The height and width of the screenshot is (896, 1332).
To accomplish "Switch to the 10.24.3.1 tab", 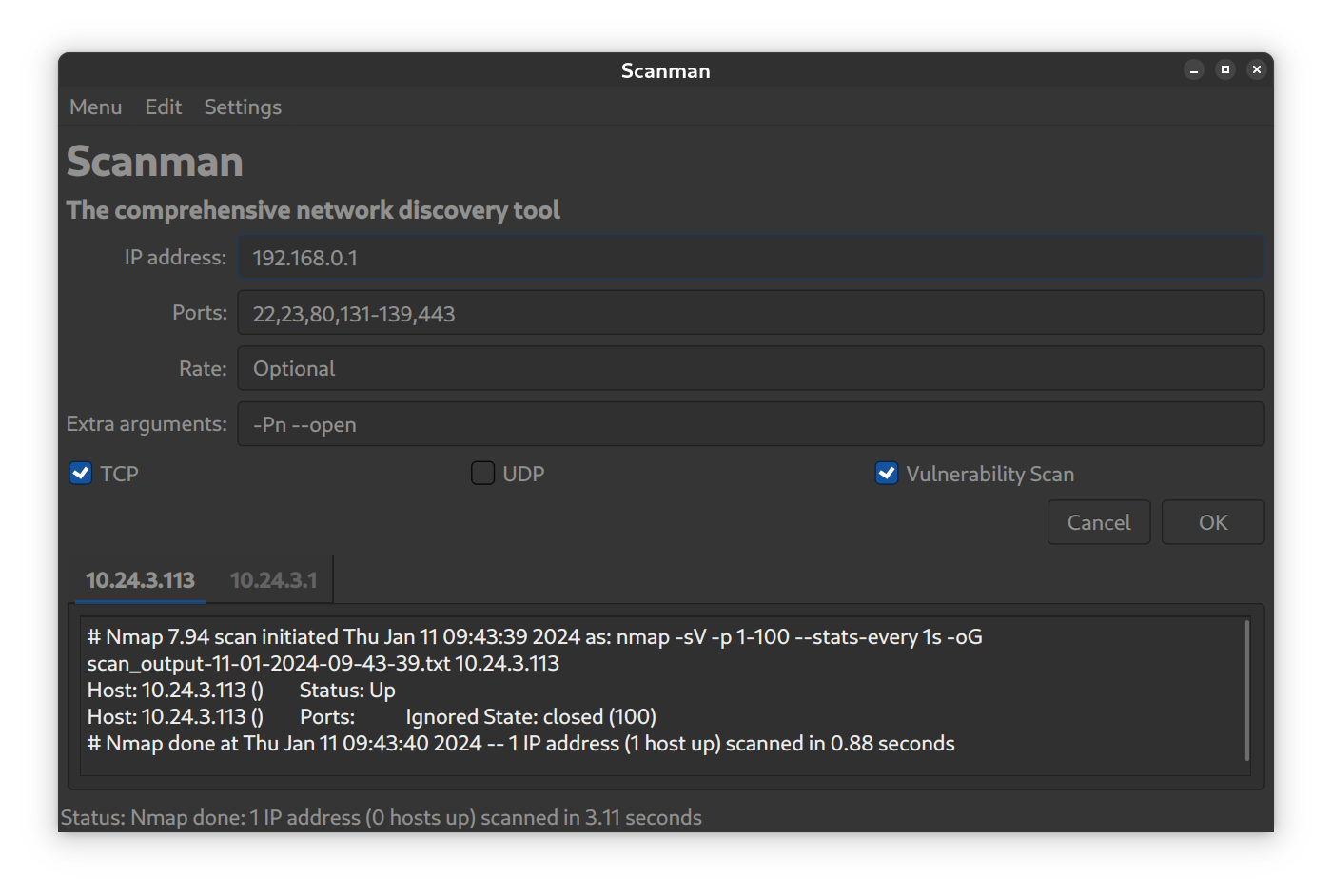I will coord(273,580).
